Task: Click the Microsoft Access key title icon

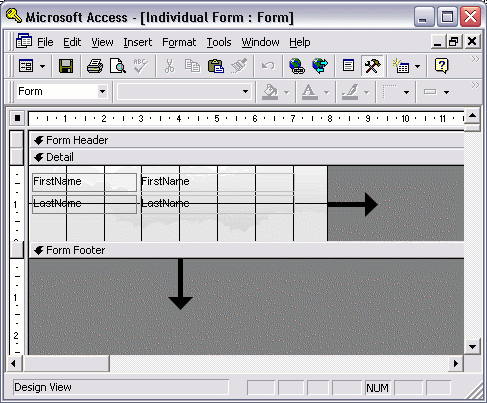Action: pos(14,16)
